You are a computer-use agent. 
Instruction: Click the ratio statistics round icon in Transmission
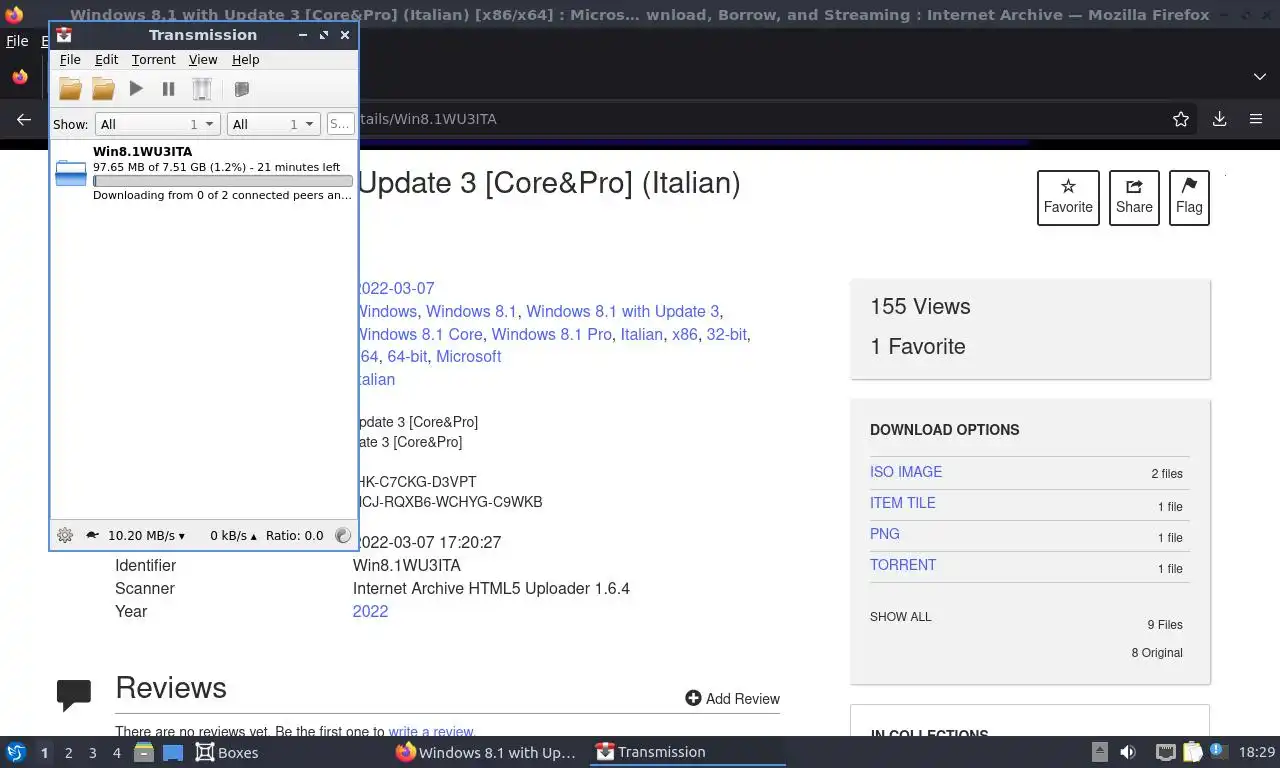point(343,535)
